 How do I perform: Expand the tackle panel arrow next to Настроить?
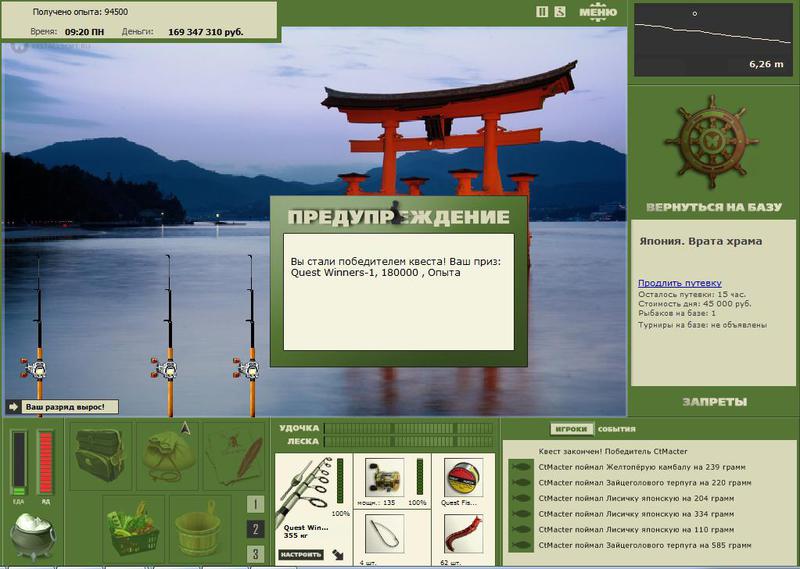pos(338,554)
